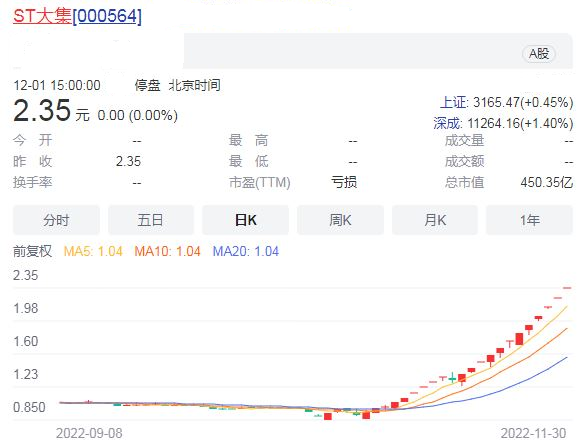The height and width of the screenshot is (444, 585).
Task: Click the 1.23 y-axis price label
Action: pos(26,374)
